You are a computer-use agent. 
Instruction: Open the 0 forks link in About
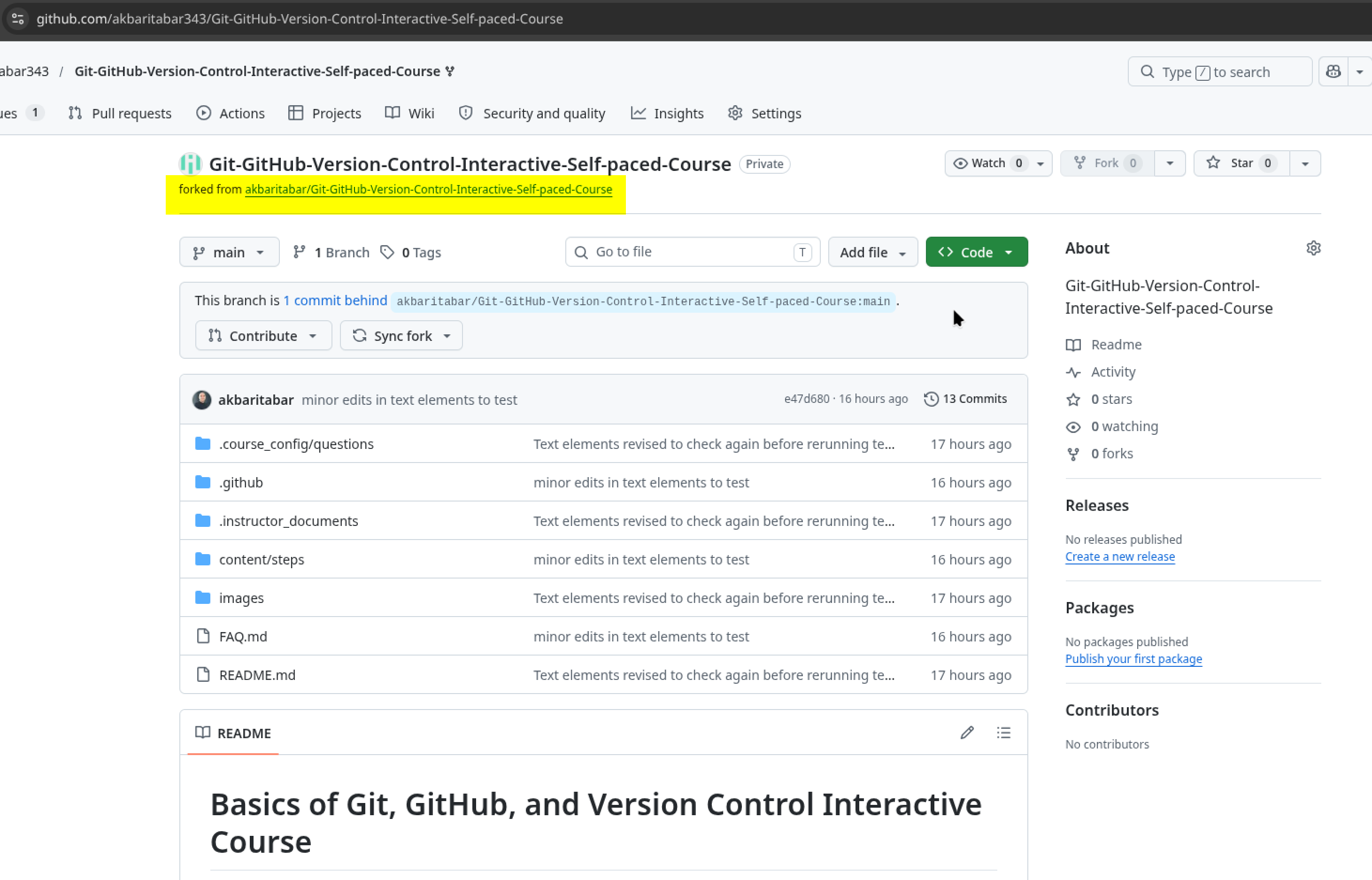coord(1099,453)
